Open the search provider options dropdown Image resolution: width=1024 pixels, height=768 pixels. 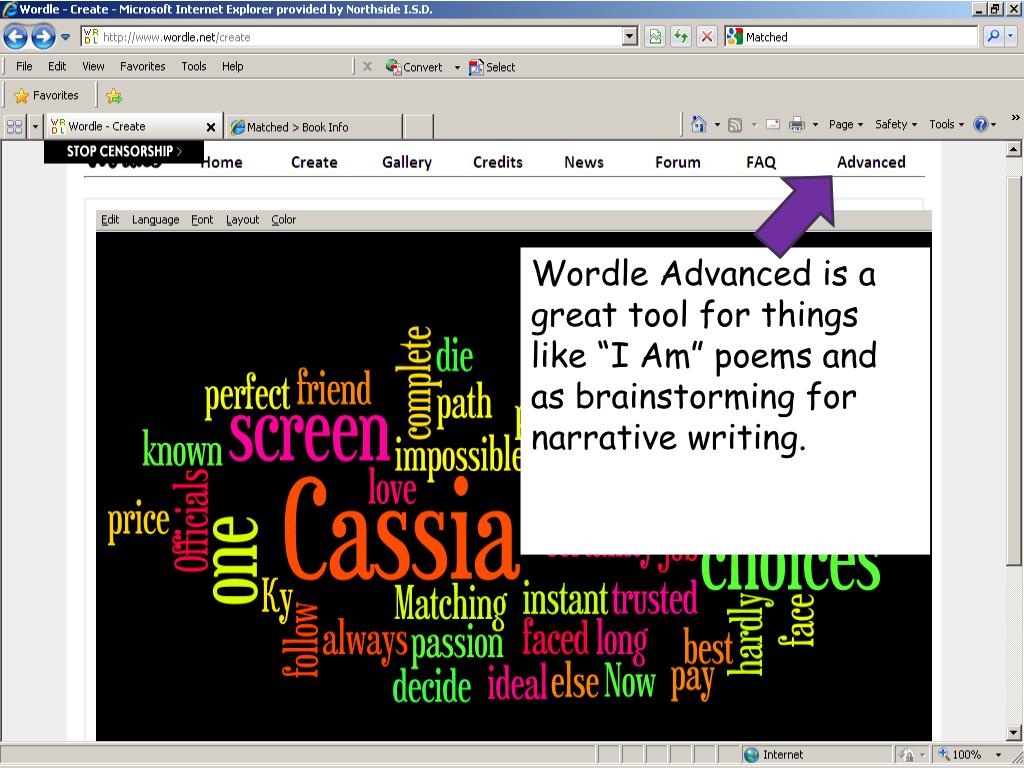[1011, 37]
